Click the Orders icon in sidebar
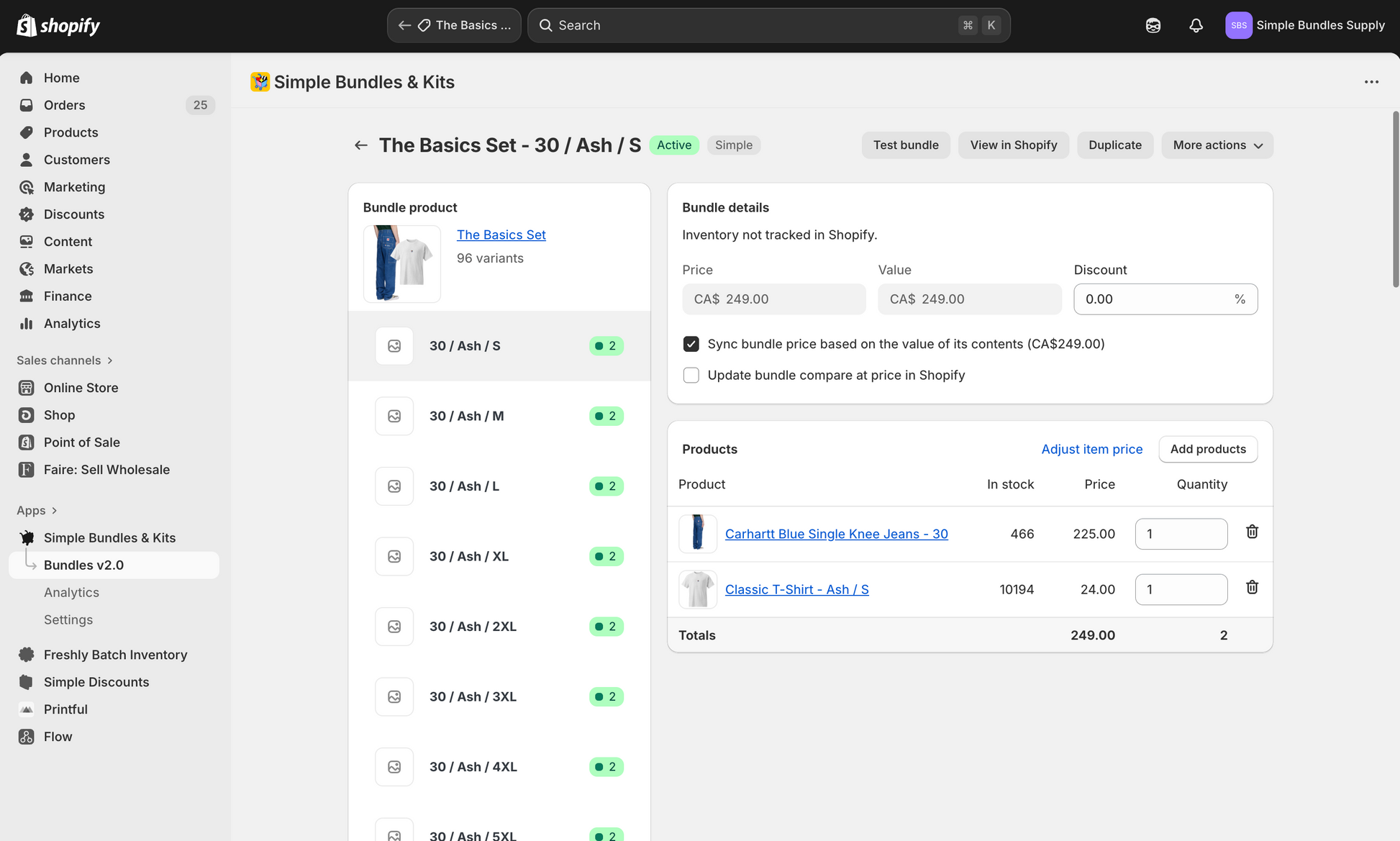Viewport: 1400px width, 841px height. [27, 105]
